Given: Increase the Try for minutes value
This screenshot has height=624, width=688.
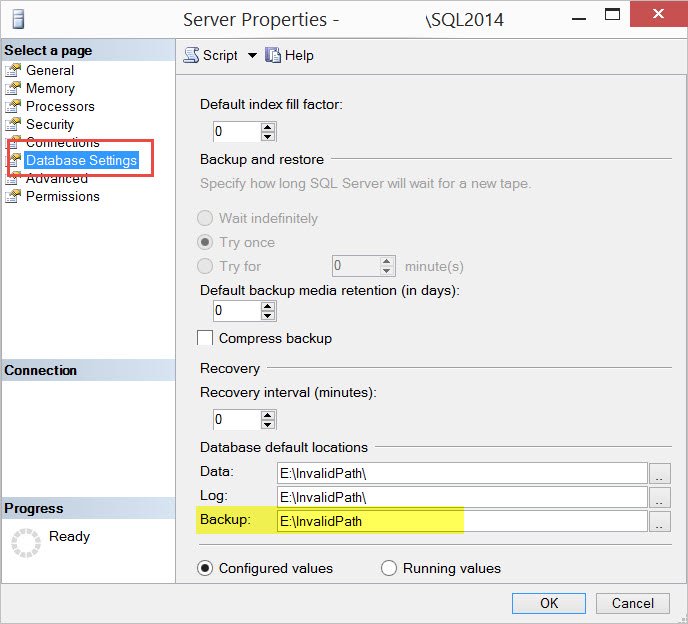Looking at the screenshot, I should pyautogui.click(x=386, y=262).
